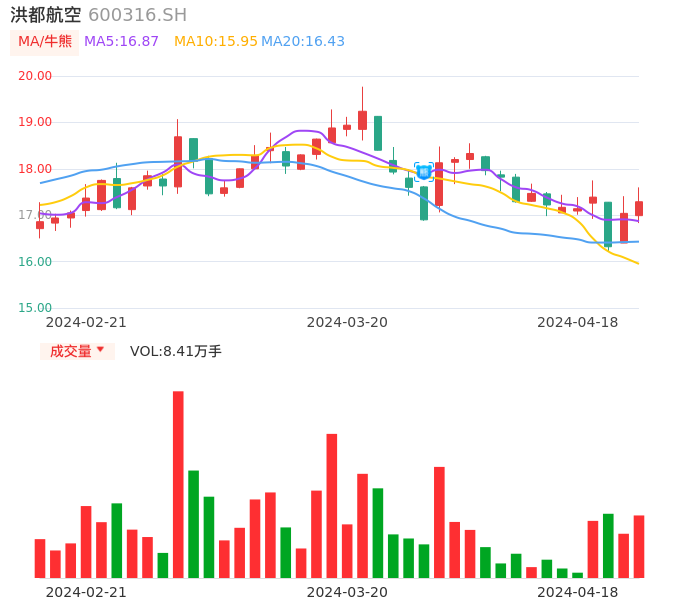Click the 18.00 price axis label
This screenshot has width=686, height=606.
[x=35, y=169]
